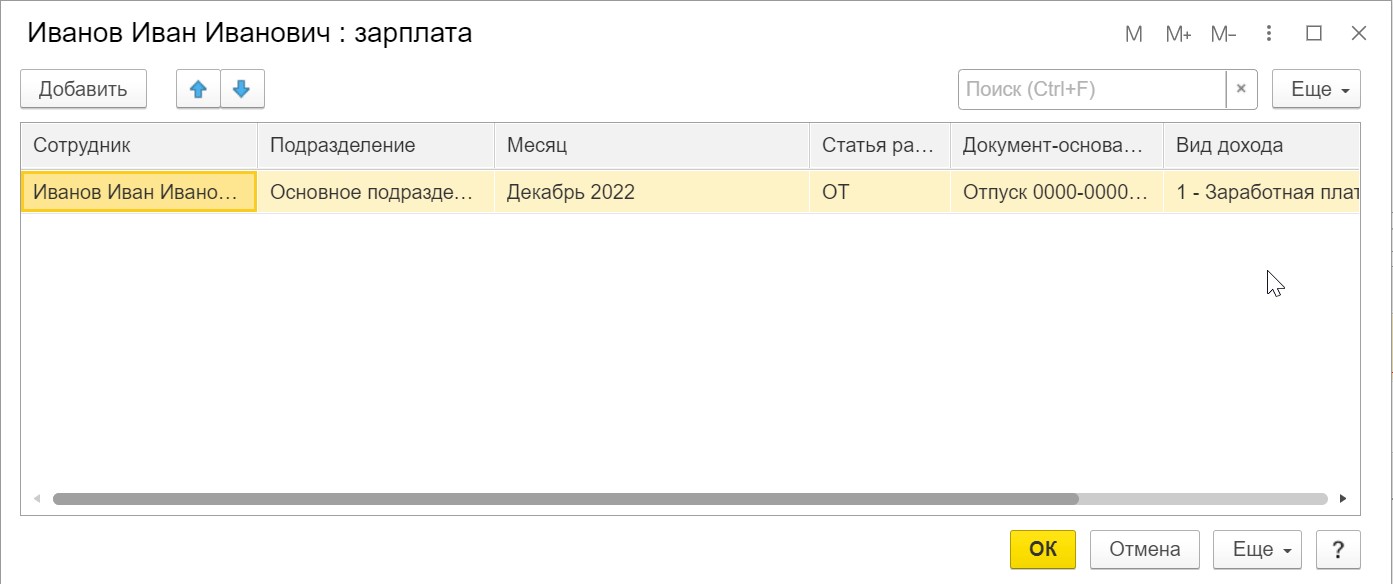This screenshot has width=1393, height=584.
Task: Select cell Основное подразде…
Action: coord(376,192)
